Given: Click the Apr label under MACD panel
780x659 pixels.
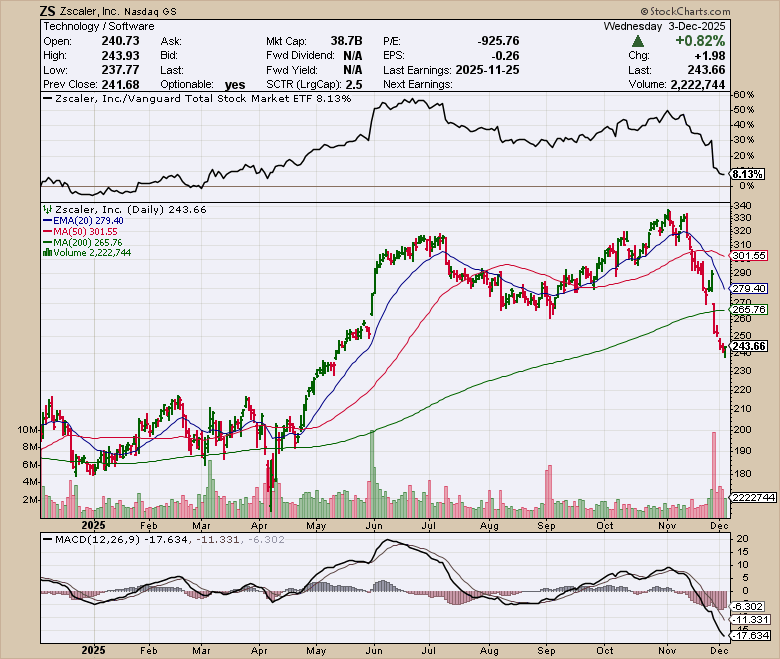Looking at the screenshot, I should pos(259,651).
